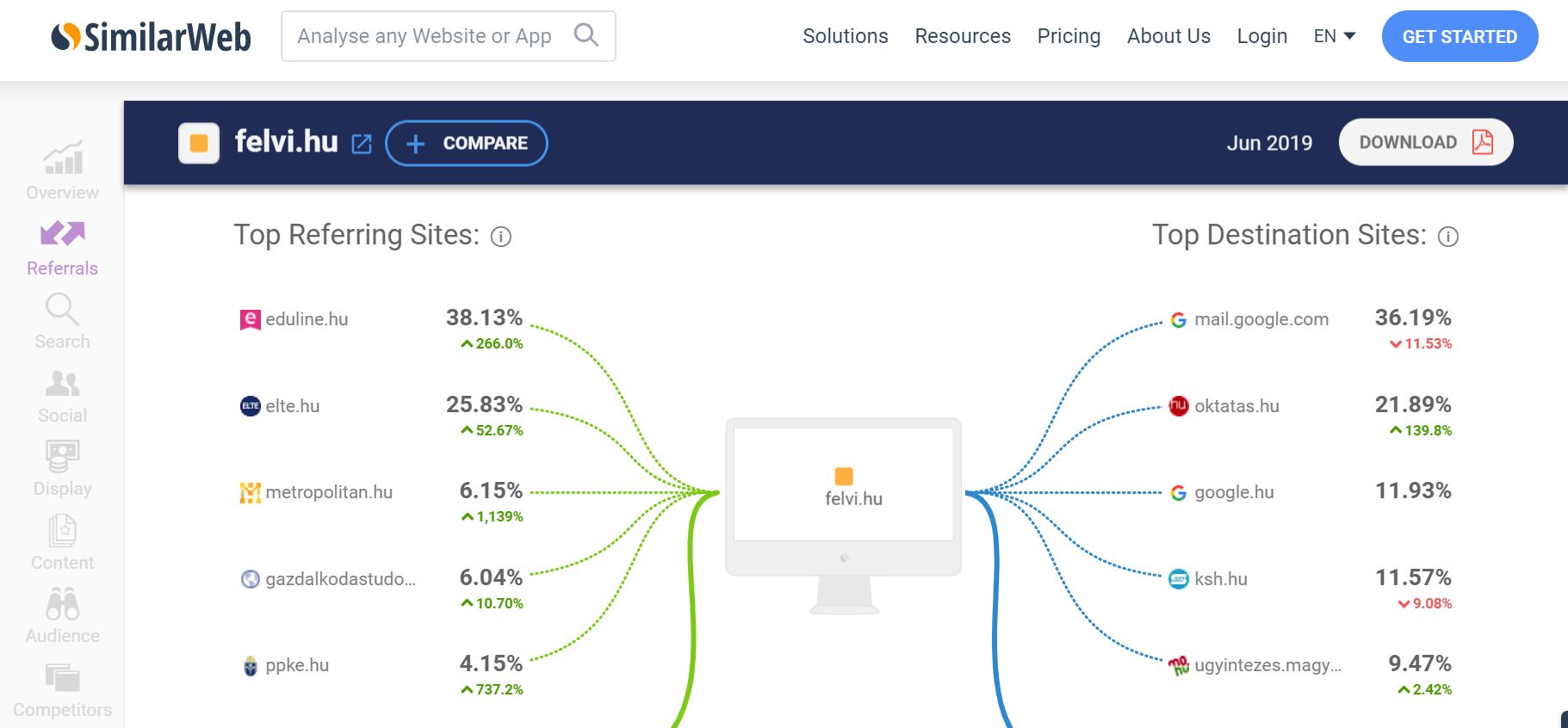Click the gazdalkodastudo globe favicon

250,579
